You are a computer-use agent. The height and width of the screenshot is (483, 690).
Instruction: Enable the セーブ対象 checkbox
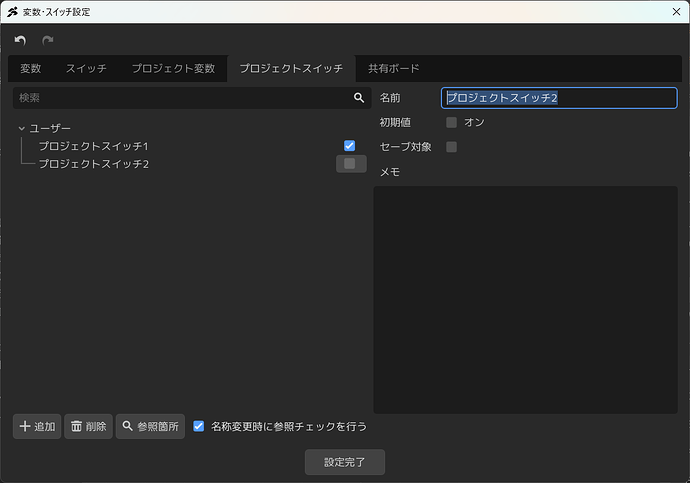coord(451,147)
